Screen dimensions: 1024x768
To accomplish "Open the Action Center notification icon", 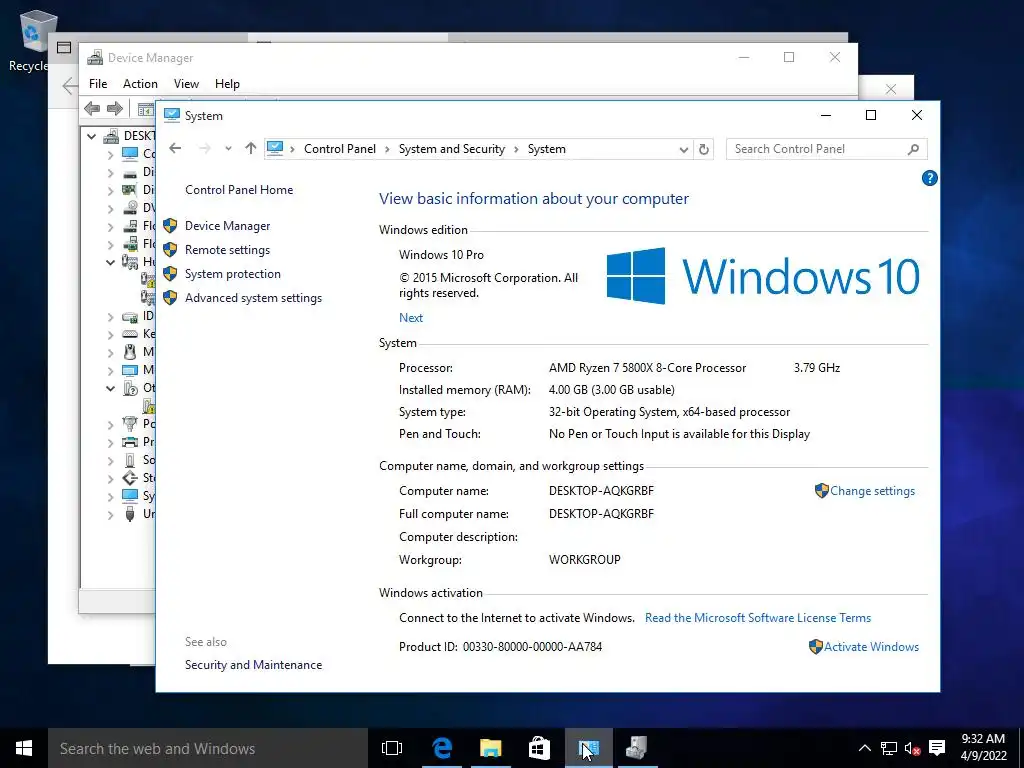I will 936,748.
